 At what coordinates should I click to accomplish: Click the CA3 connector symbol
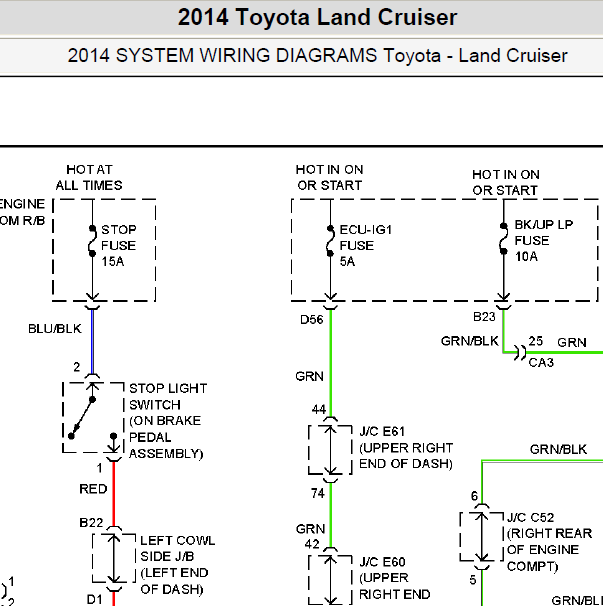point(520,352)
